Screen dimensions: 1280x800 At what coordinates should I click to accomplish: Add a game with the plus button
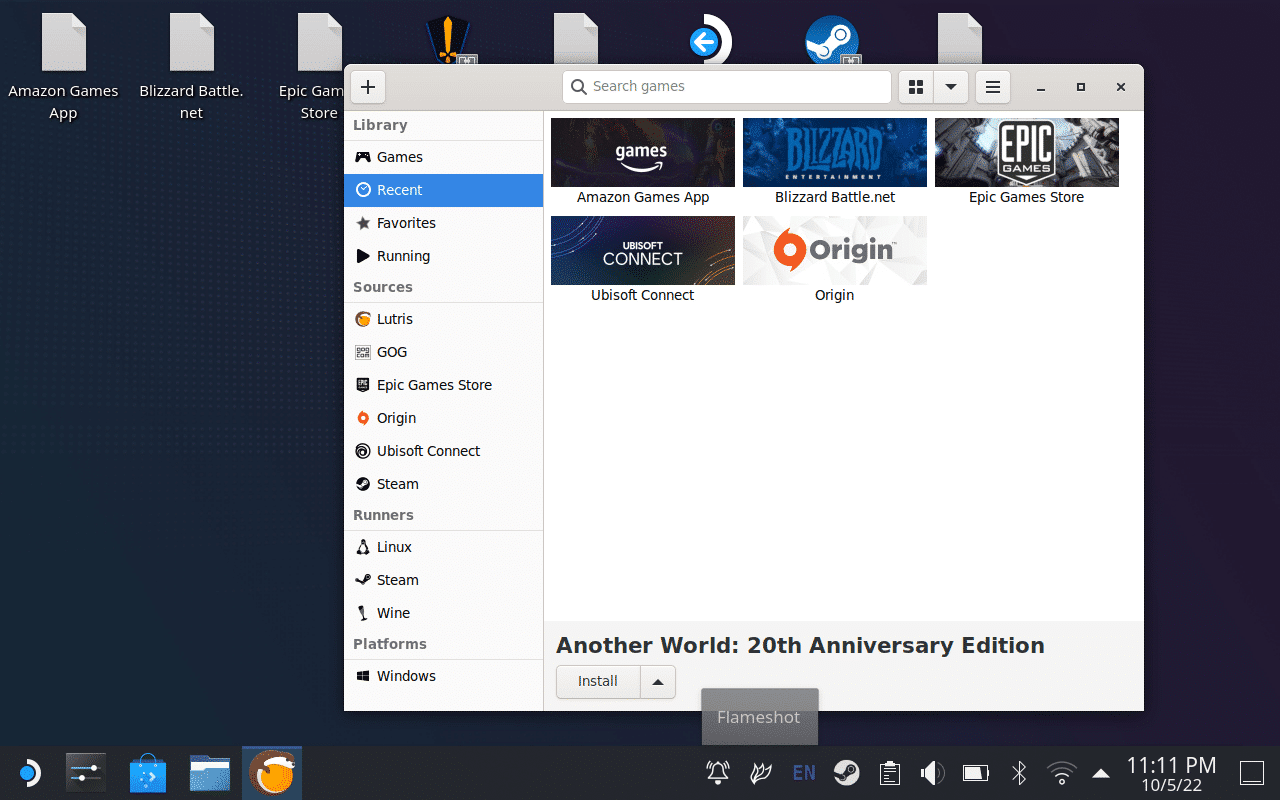point(368,87)
